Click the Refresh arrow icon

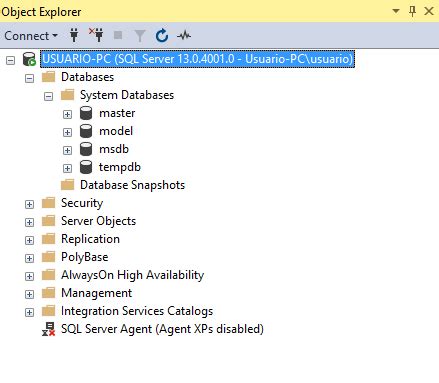[x=162, y=35]
